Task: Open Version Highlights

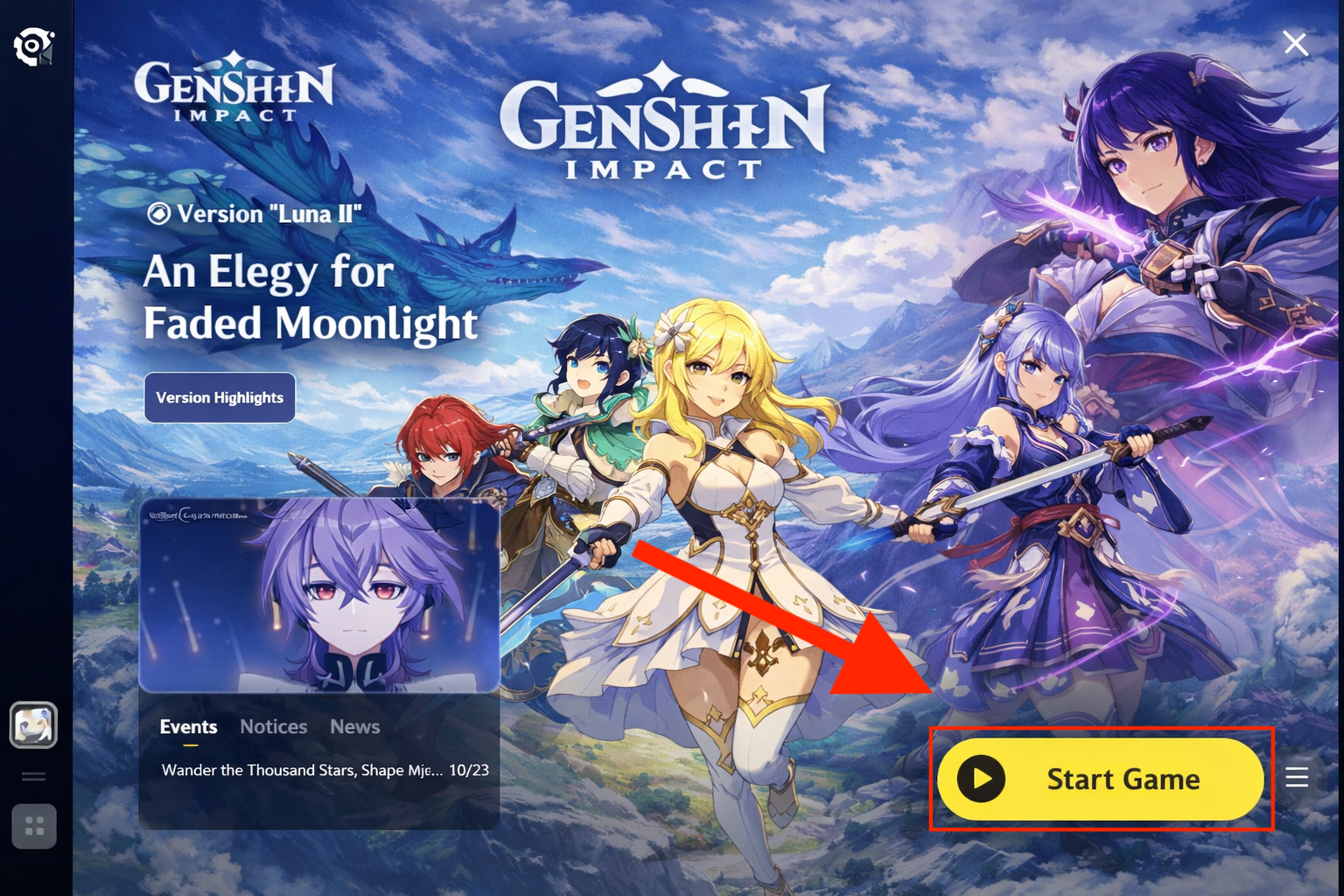Action: pyautogui.click(x=220, y=397)
